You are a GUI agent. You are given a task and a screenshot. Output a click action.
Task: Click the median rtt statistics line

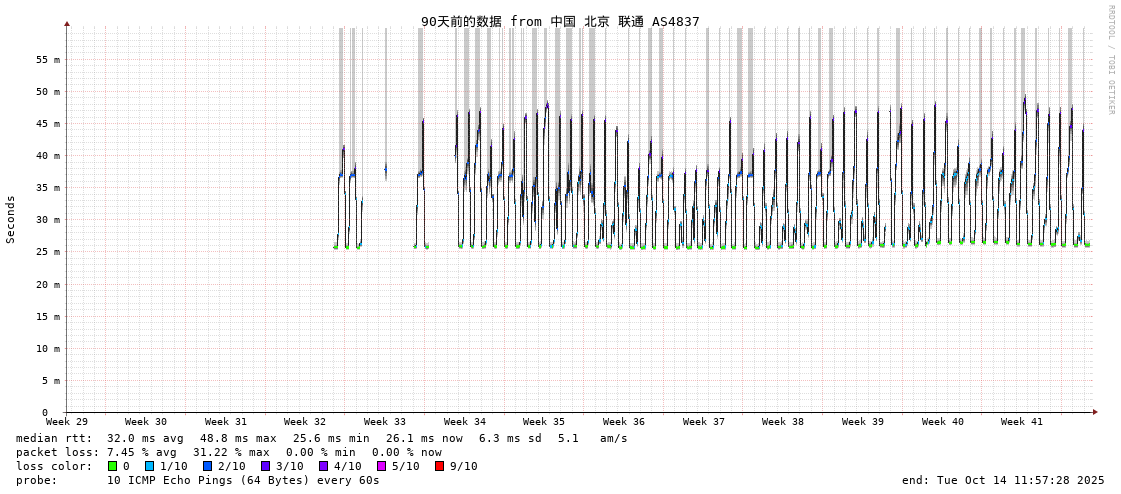322,438
